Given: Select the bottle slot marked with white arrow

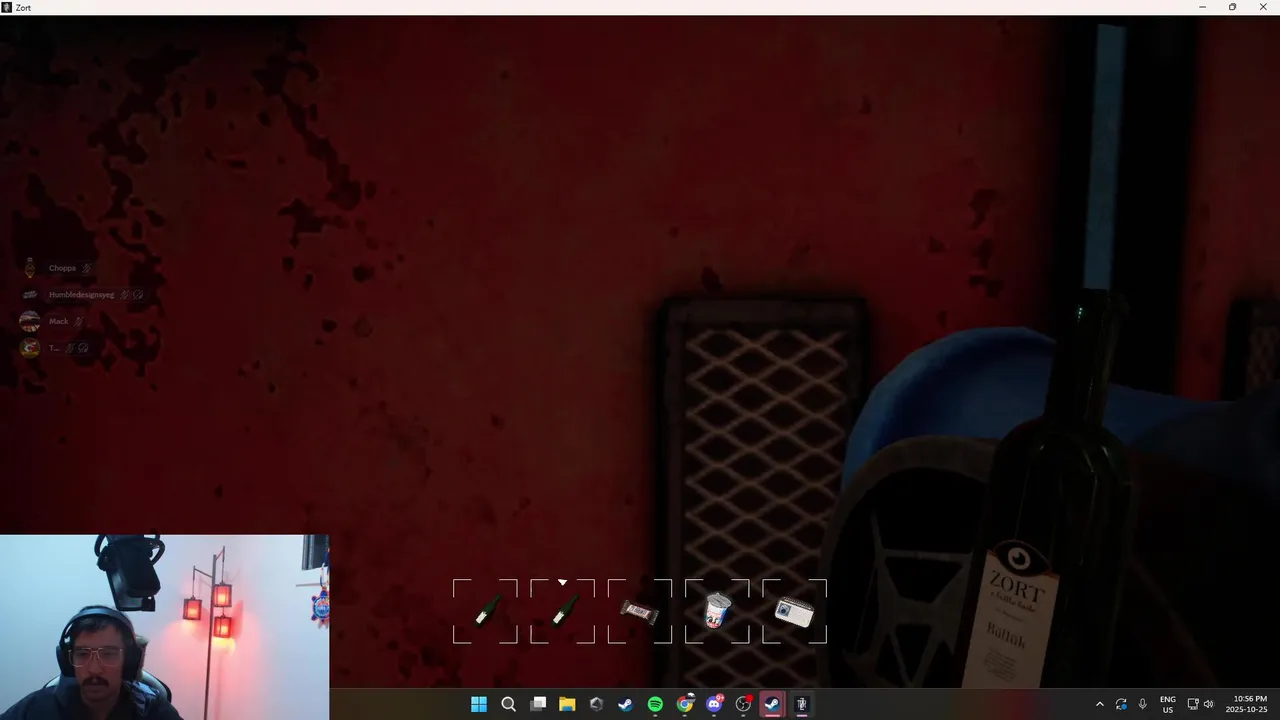Looking at the screenshot, I should click(x=562, y=611).
